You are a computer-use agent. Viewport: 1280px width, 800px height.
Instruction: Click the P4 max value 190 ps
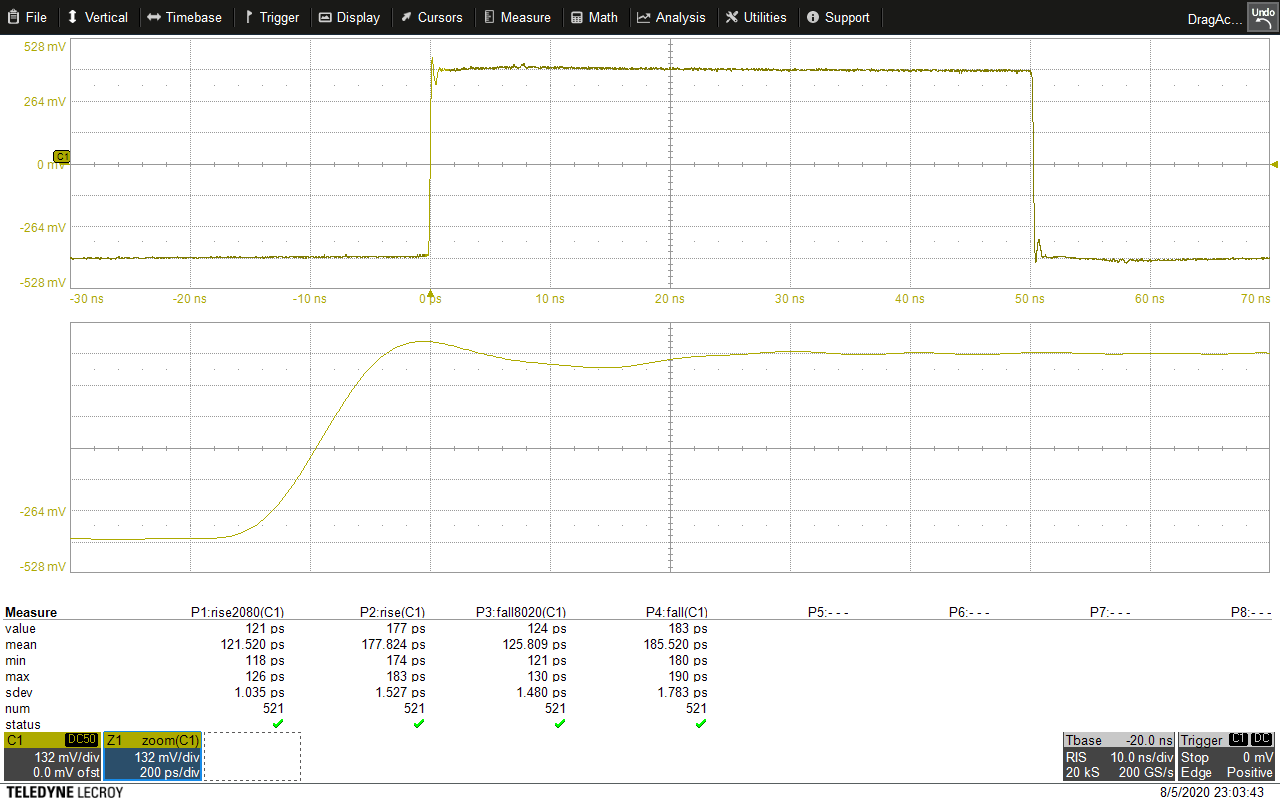(x=688, y=676)
